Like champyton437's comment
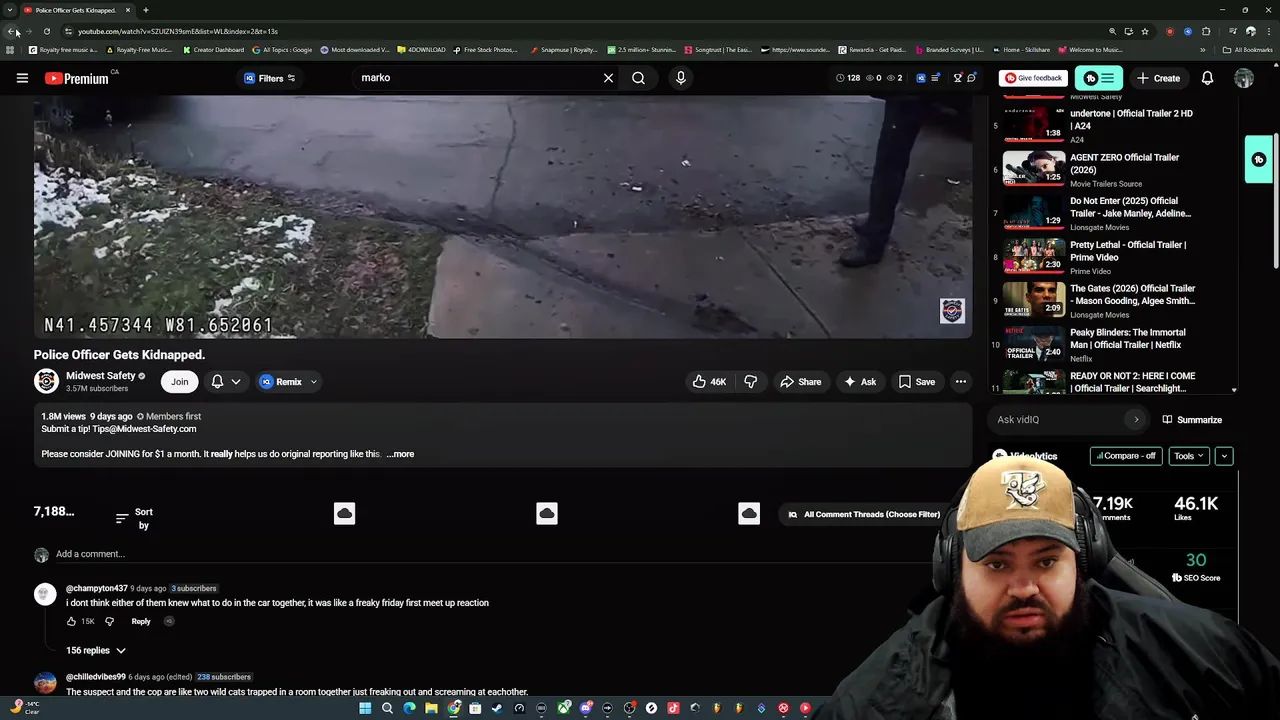1280x720 pixels. point(71,622)
